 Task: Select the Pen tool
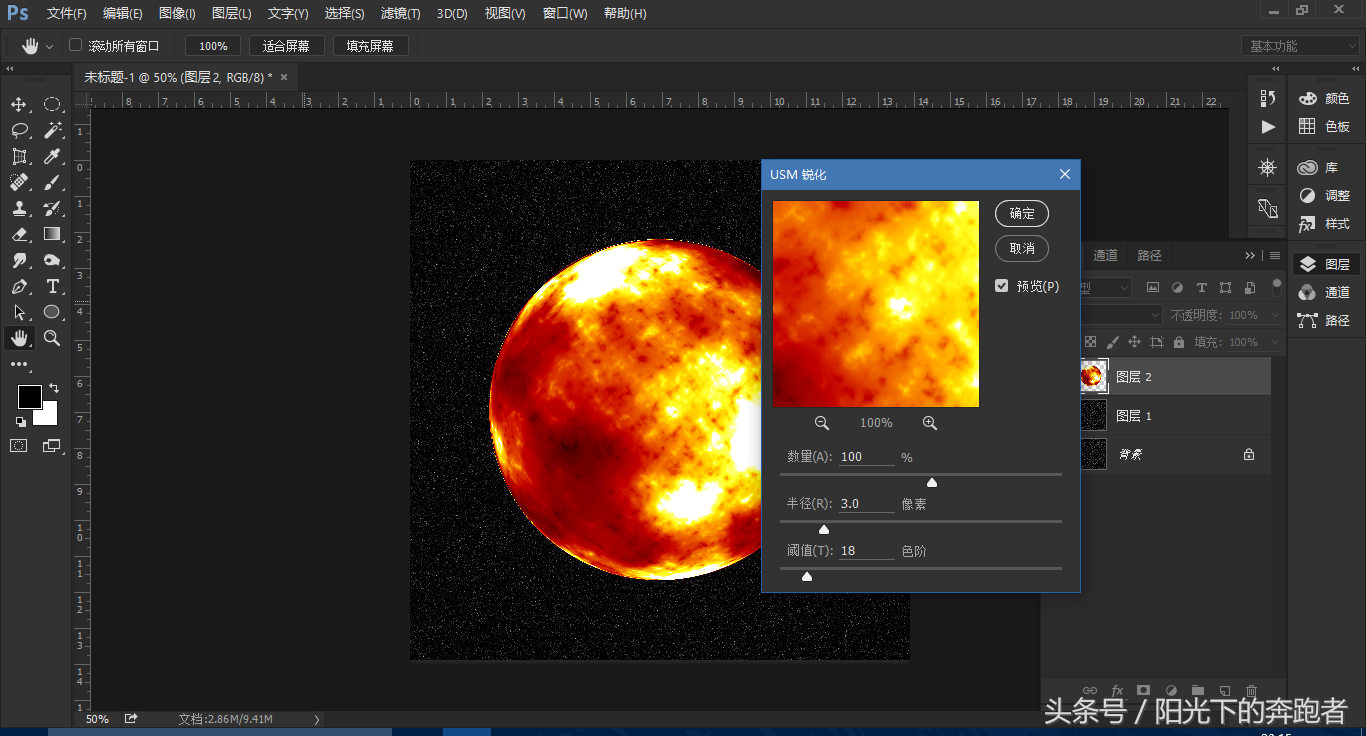pyautogui.click(x=19, y=287)
